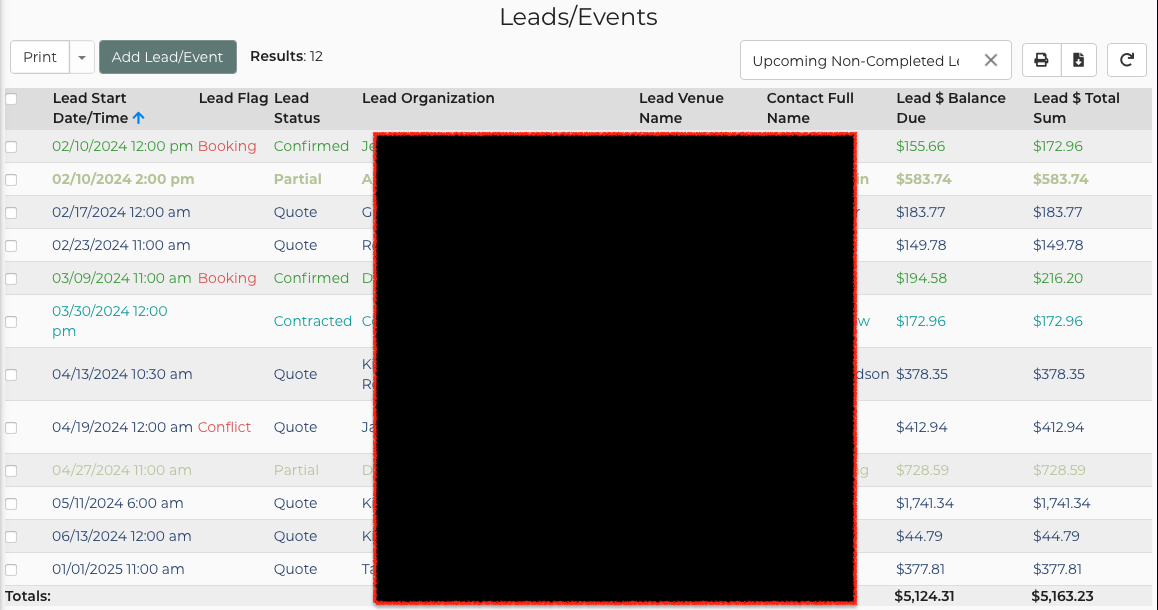Click the download file export icon
1158x610 pixels.
(x=1078, y=60)
